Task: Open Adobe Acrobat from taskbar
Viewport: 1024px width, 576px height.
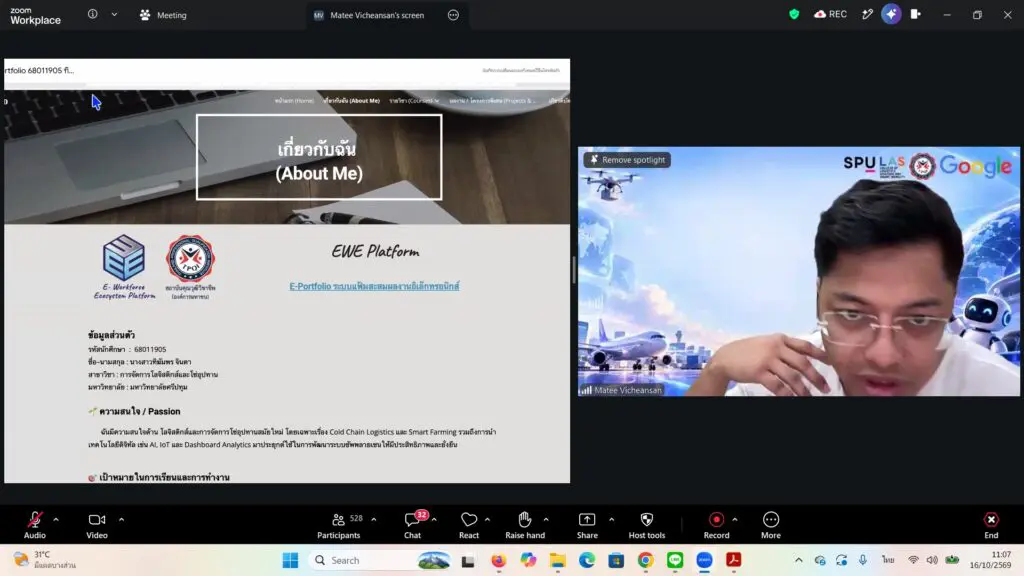Action: point(733,560)
